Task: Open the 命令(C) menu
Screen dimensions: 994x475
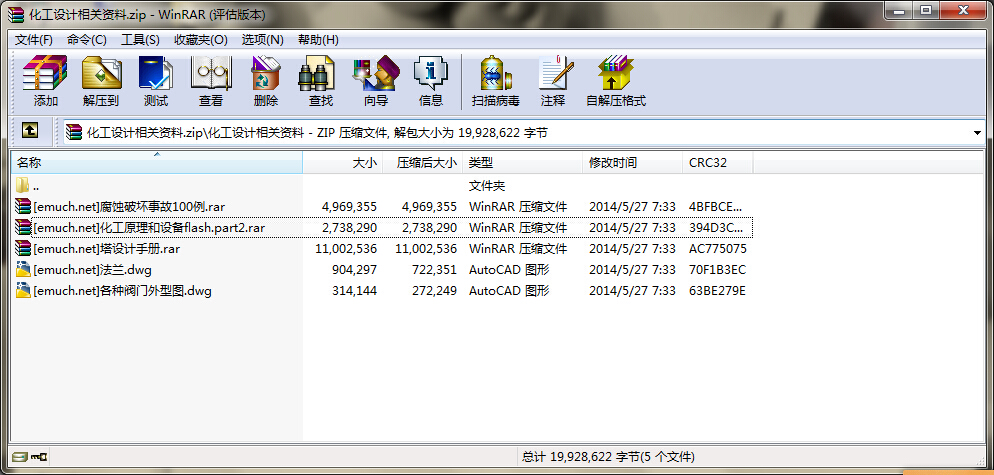Action: pos(87,40)
